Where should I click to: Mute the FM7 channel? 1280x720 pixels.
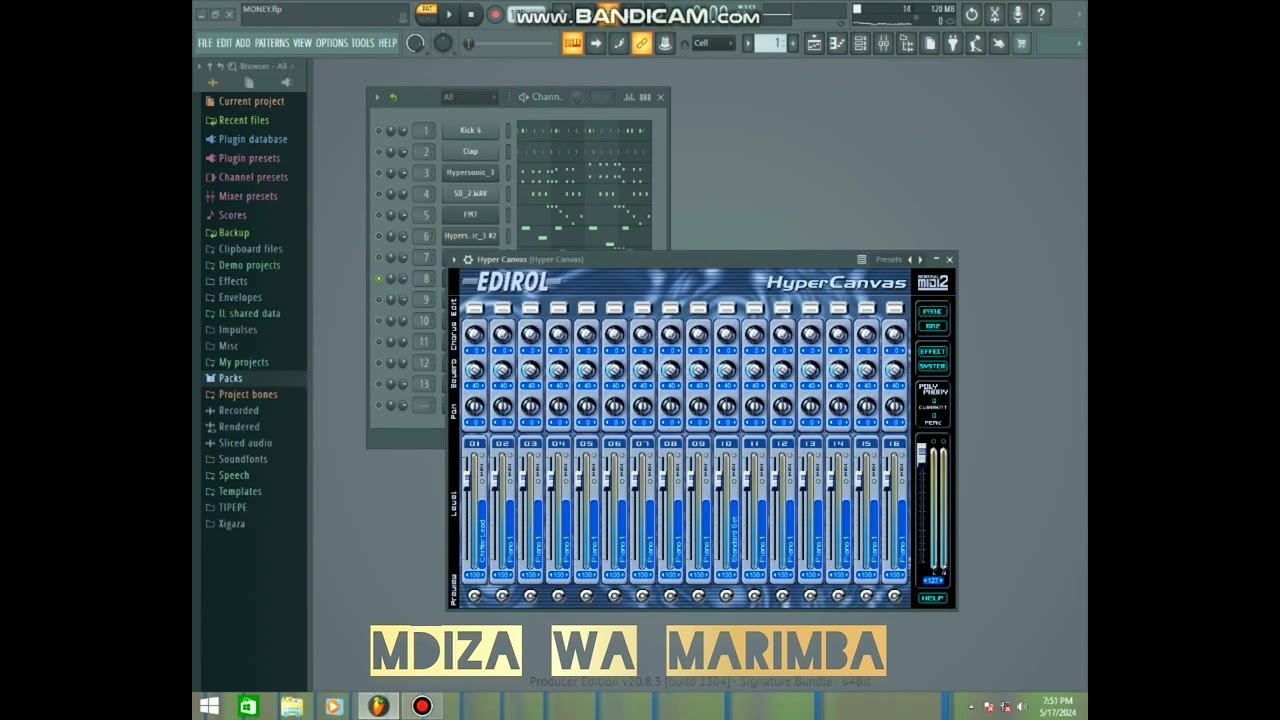click(379, 215)
